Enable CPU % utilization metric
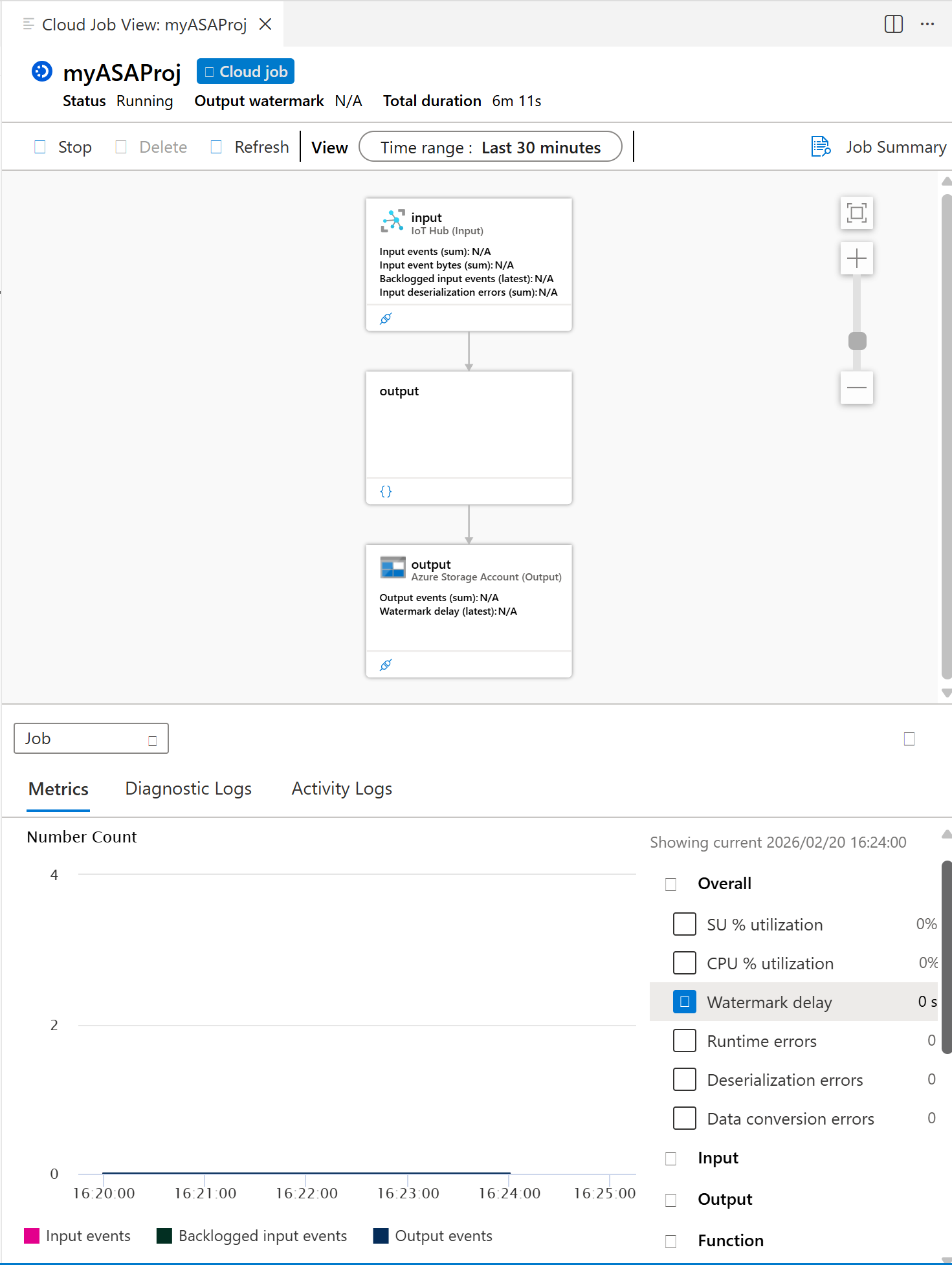Screen dimensions: 952x1265 (x=685, y=963)
